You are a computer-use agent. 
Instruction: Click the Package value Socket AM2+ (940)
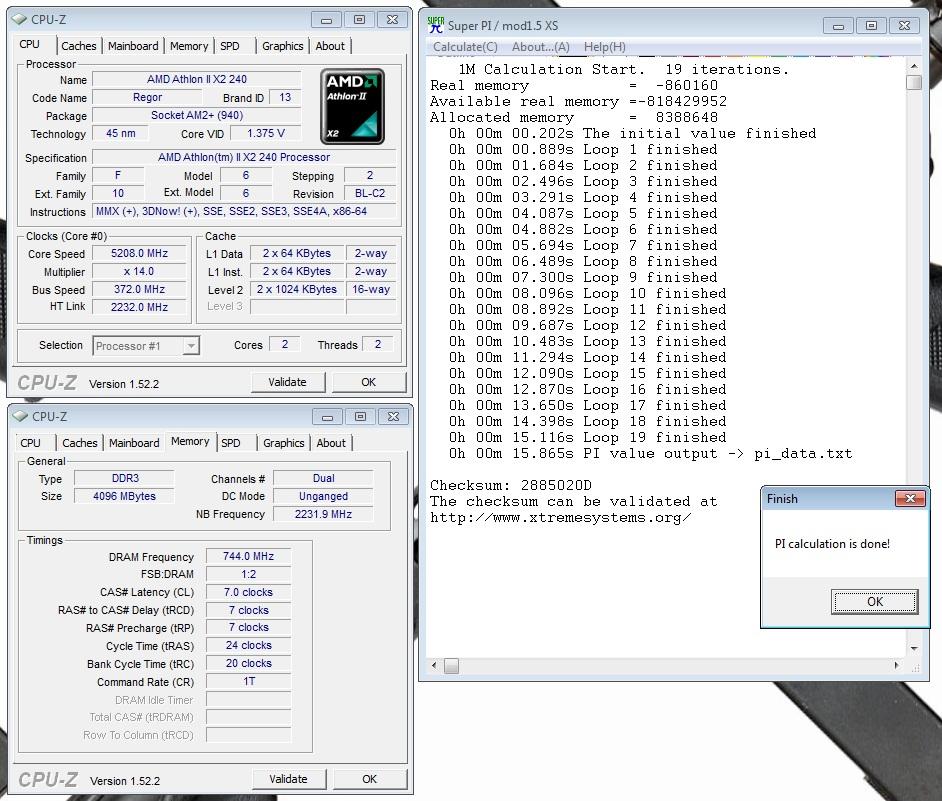pos(196,115)
